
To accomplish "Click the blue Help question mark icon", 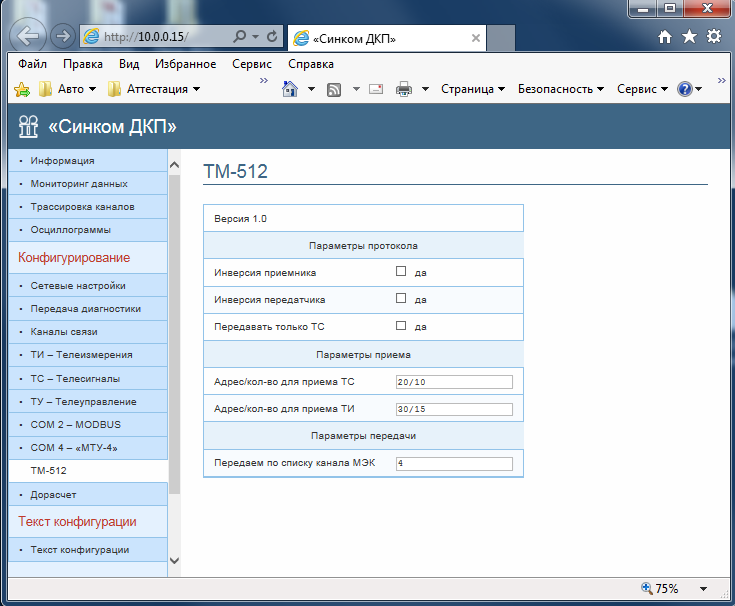I will (685, 89).
